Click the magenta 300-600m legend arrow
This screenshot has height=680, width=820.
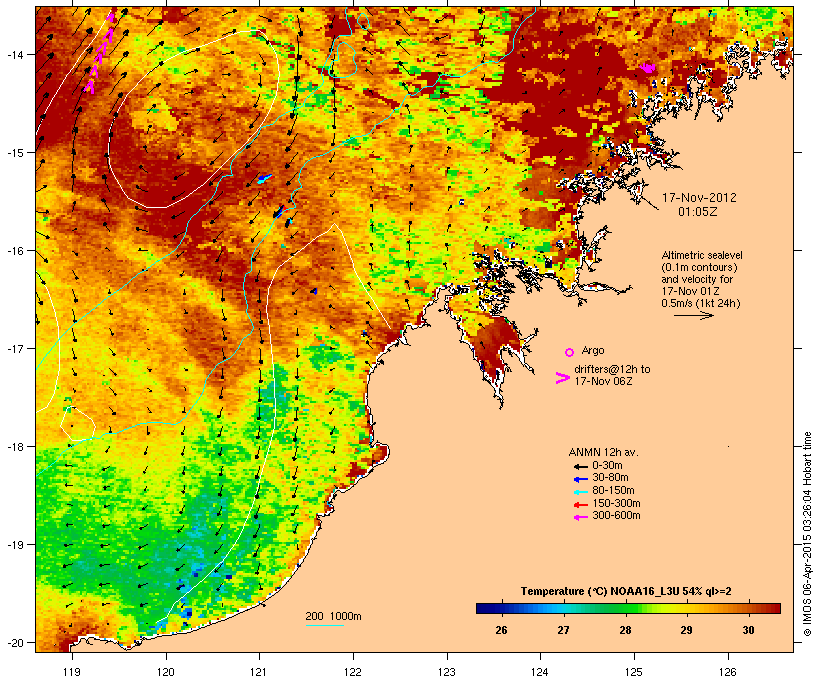[581, 517]
